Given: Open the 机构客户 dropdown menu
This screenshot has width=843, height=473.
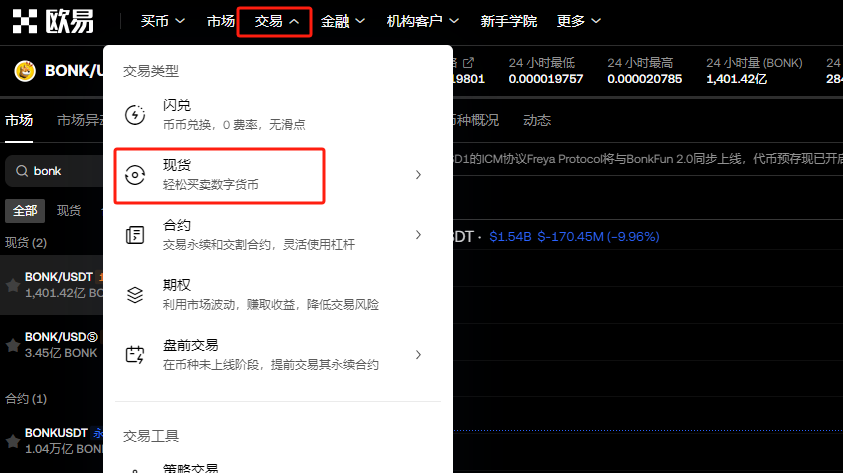Looking at the screenshot, I should pos(423,21).
